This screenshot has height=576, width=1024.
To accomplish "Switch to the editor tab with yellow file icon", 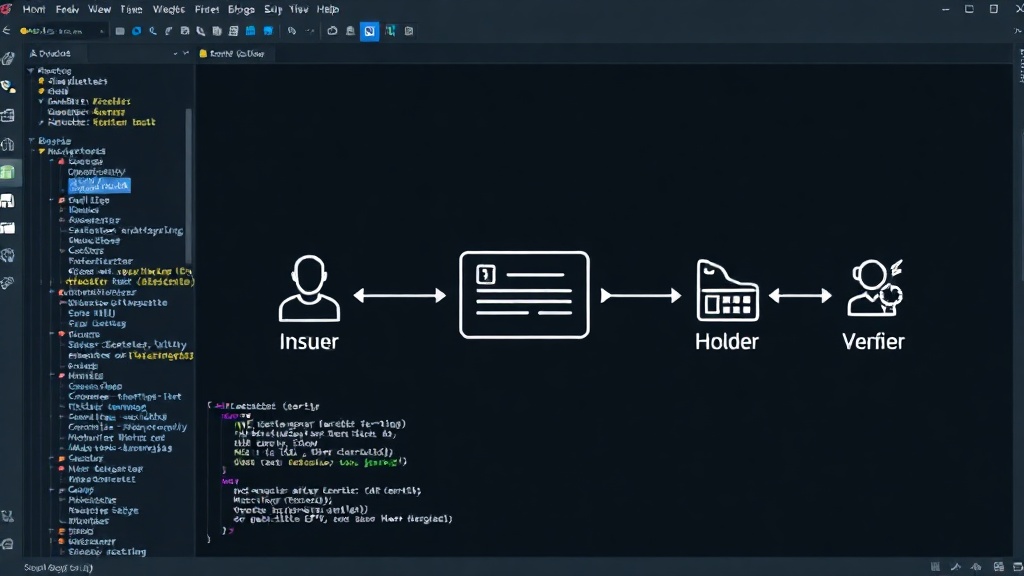I will coord(232,54).
